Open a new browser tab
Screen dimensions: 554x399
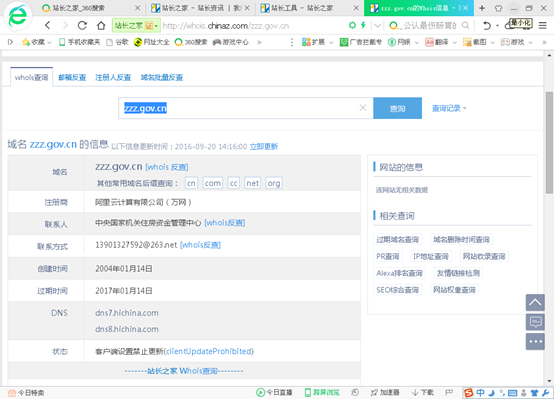click(482, 8)
